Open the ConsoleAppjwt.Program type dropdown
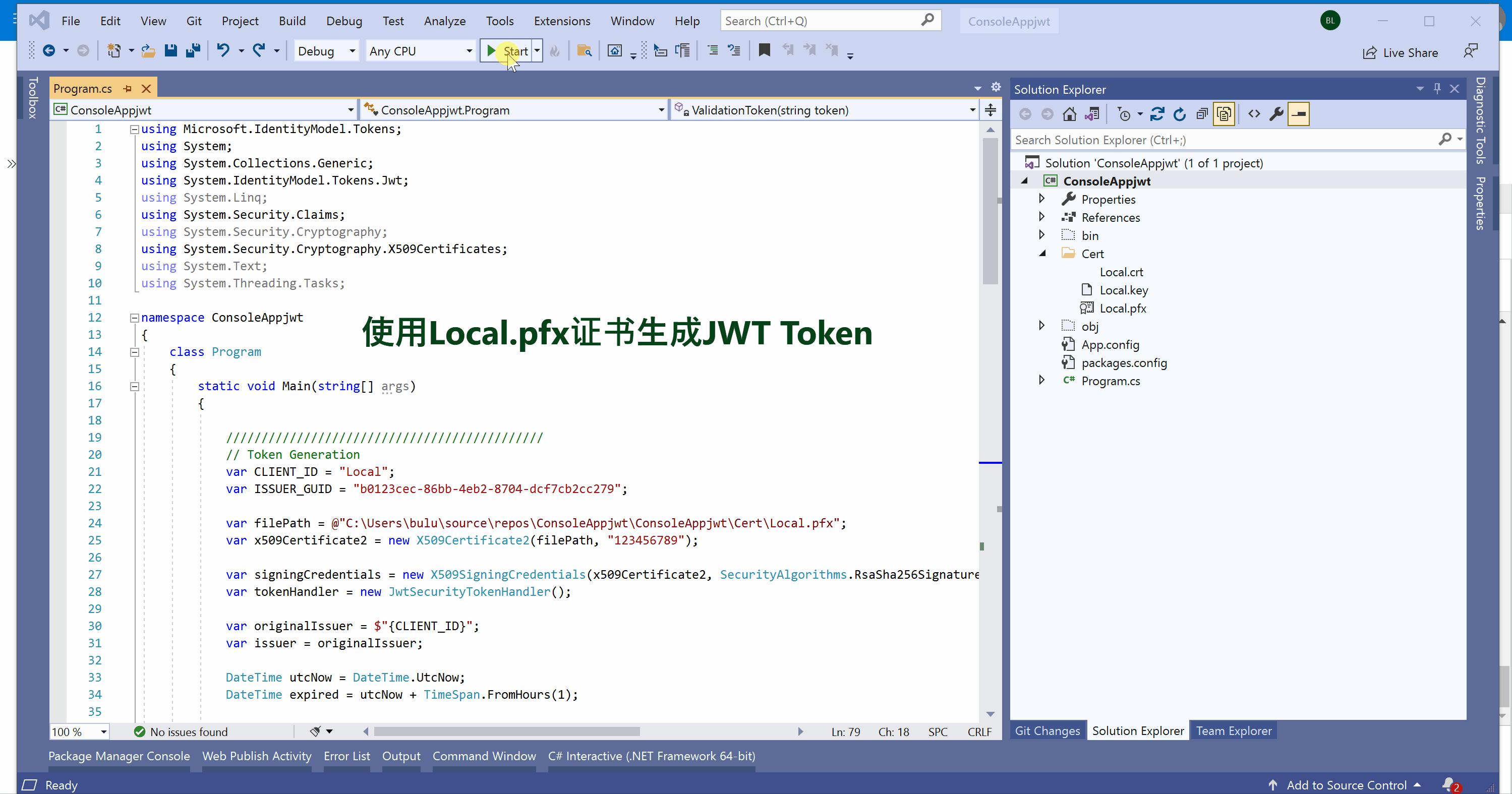The image size is (1512, 794). [x=514, y=110]
